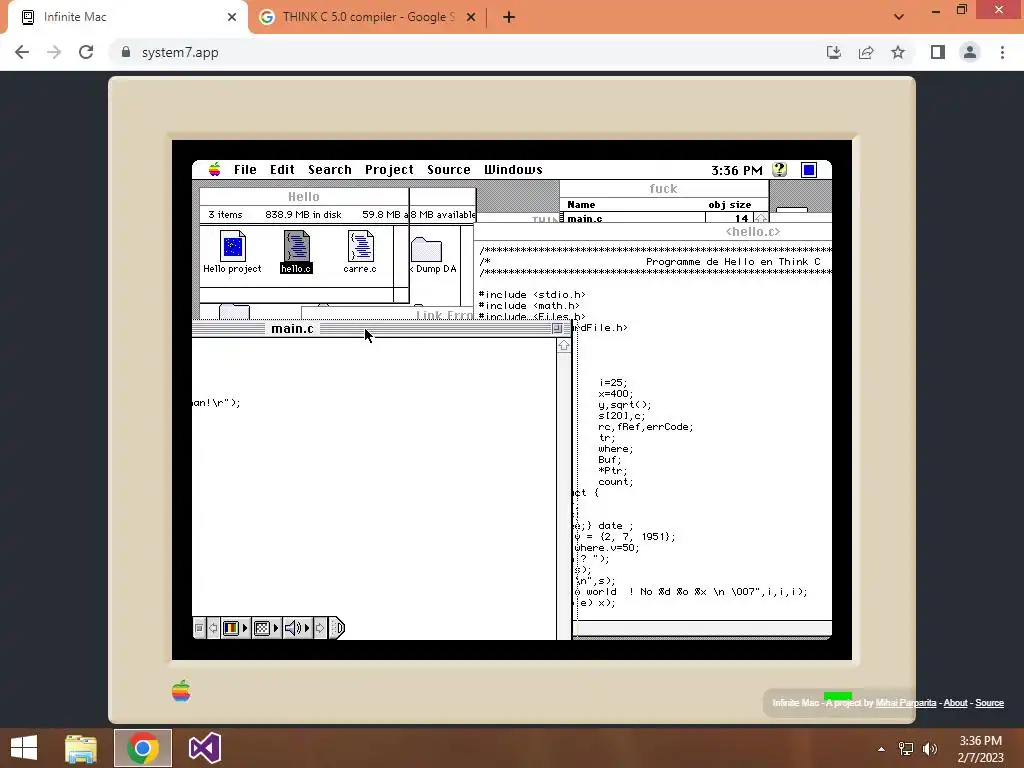Show hidden system tray icons
The height and width of the screenshot is (768, 1024).
coord(882,749)
